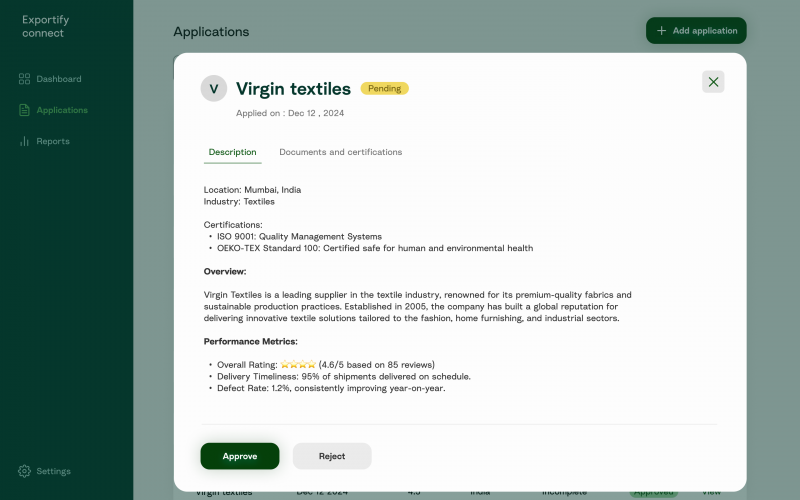
Task: Reject the Virgin textiles application
Action: [332, 456]
